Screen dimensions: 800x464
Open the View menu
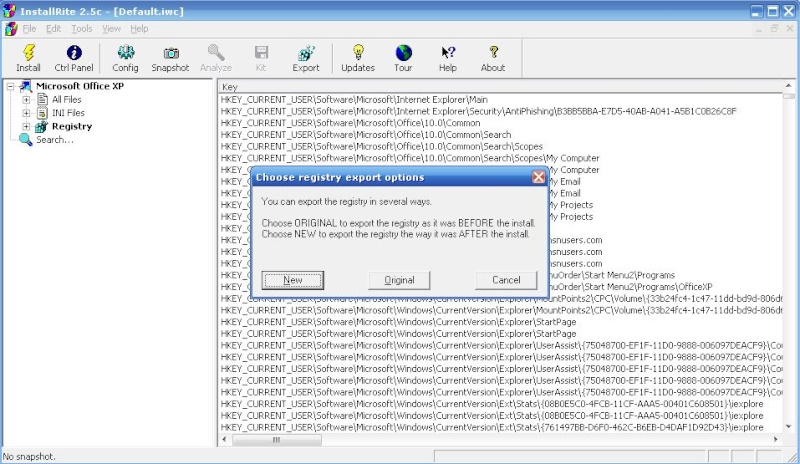(x=111, y=29)
